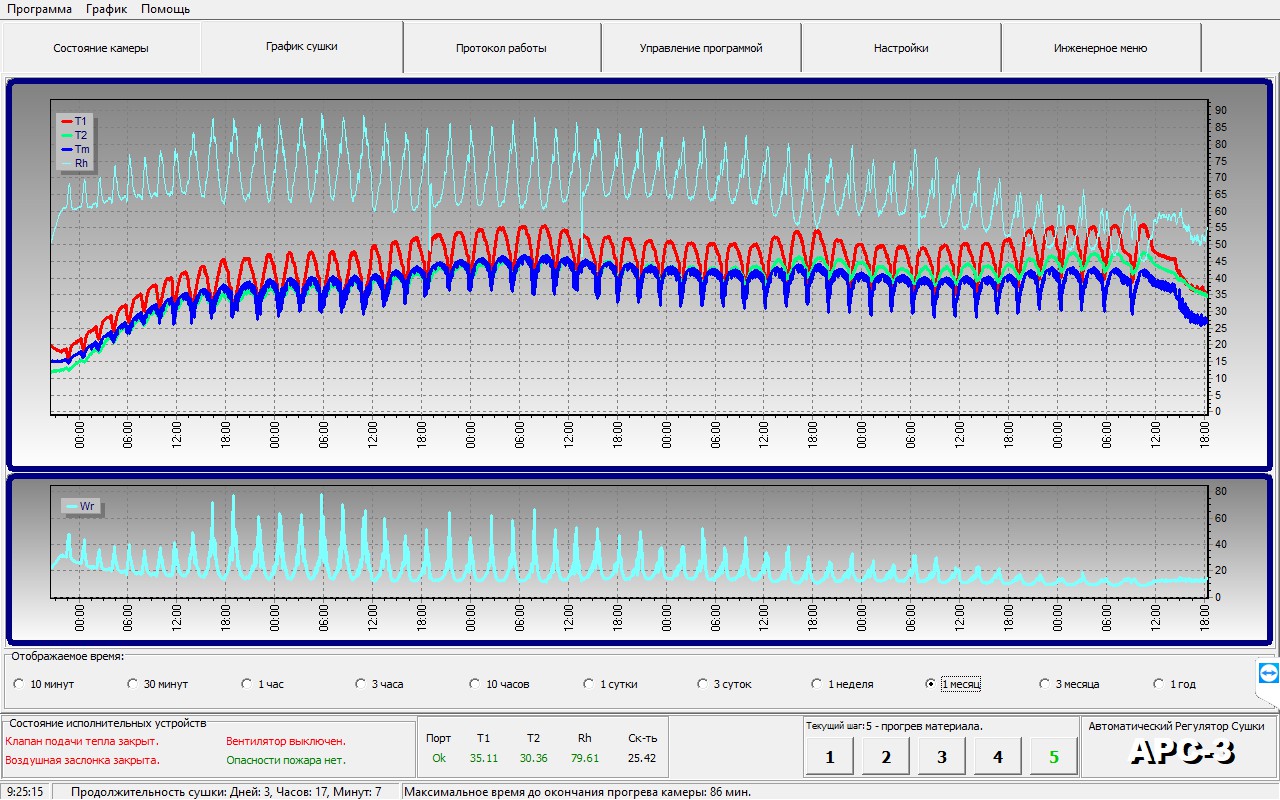Click the red T1 legend marker
Viewport: 1280px width, 800px height.
pos(67,121)
